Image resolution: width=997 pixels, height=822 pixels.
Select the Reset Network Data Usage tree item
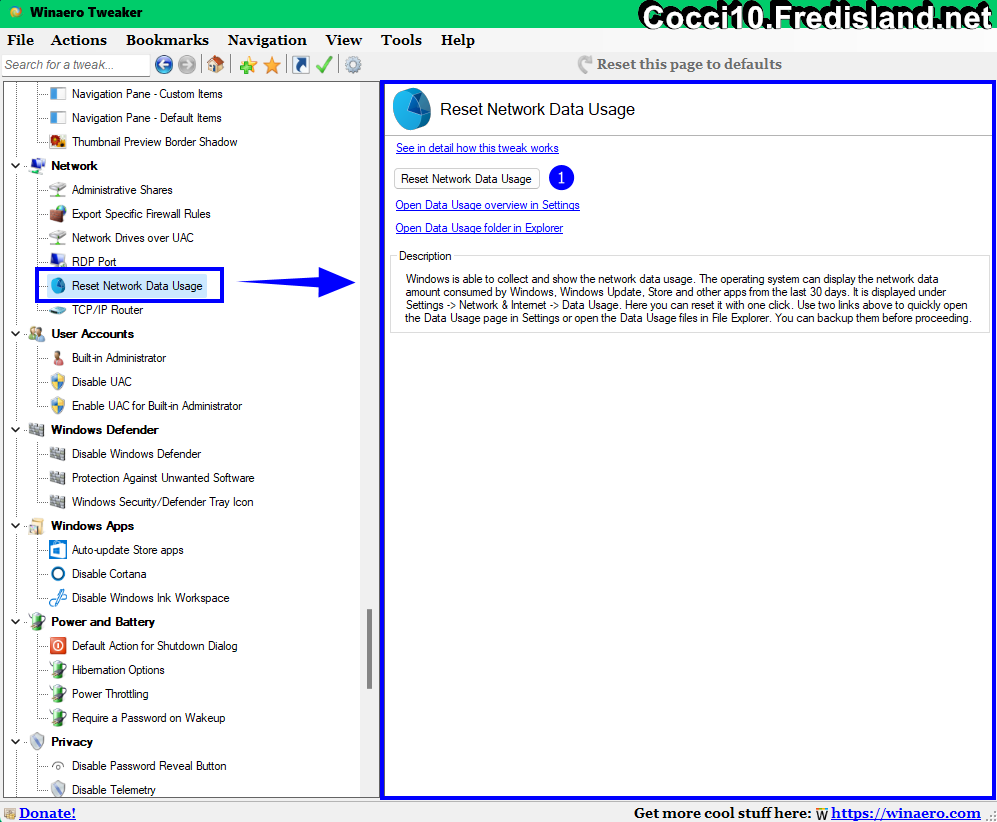(x=137, y=286)
